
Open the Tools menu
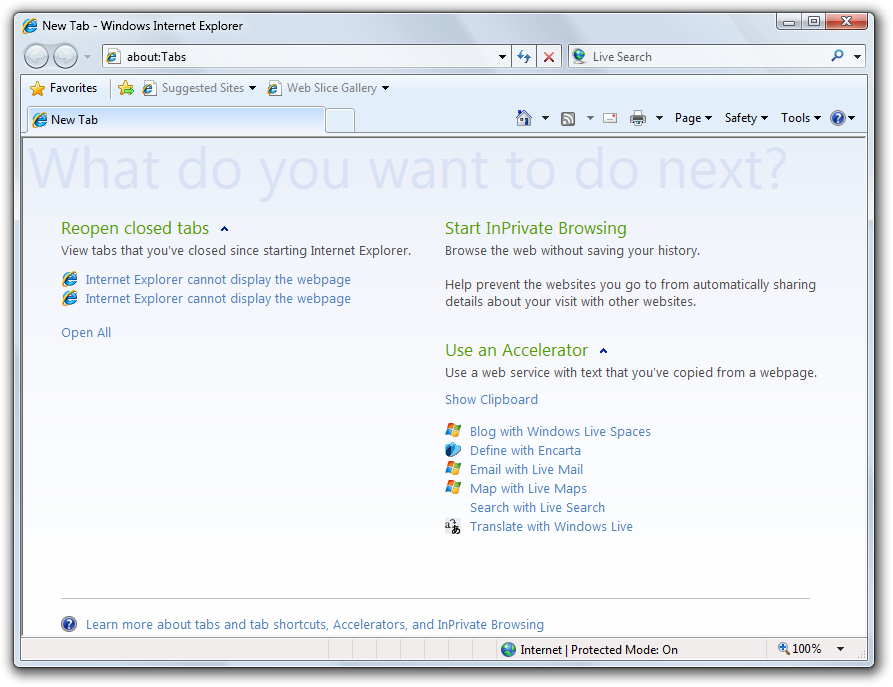[800, 118]
